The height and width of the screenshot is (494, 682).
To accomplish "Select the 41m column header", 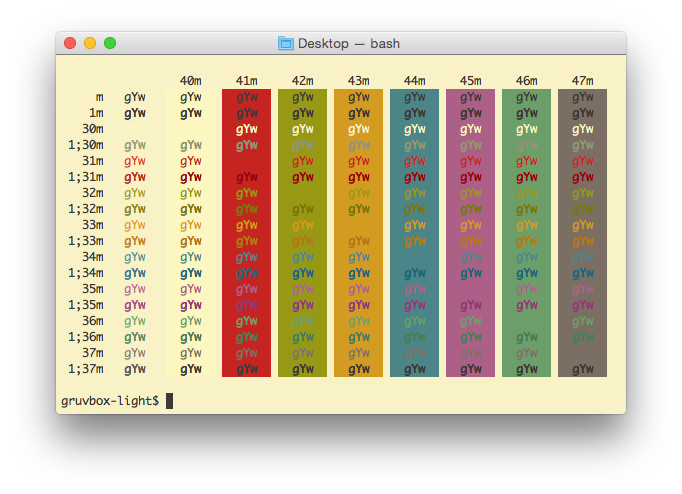I will point(247,81).
